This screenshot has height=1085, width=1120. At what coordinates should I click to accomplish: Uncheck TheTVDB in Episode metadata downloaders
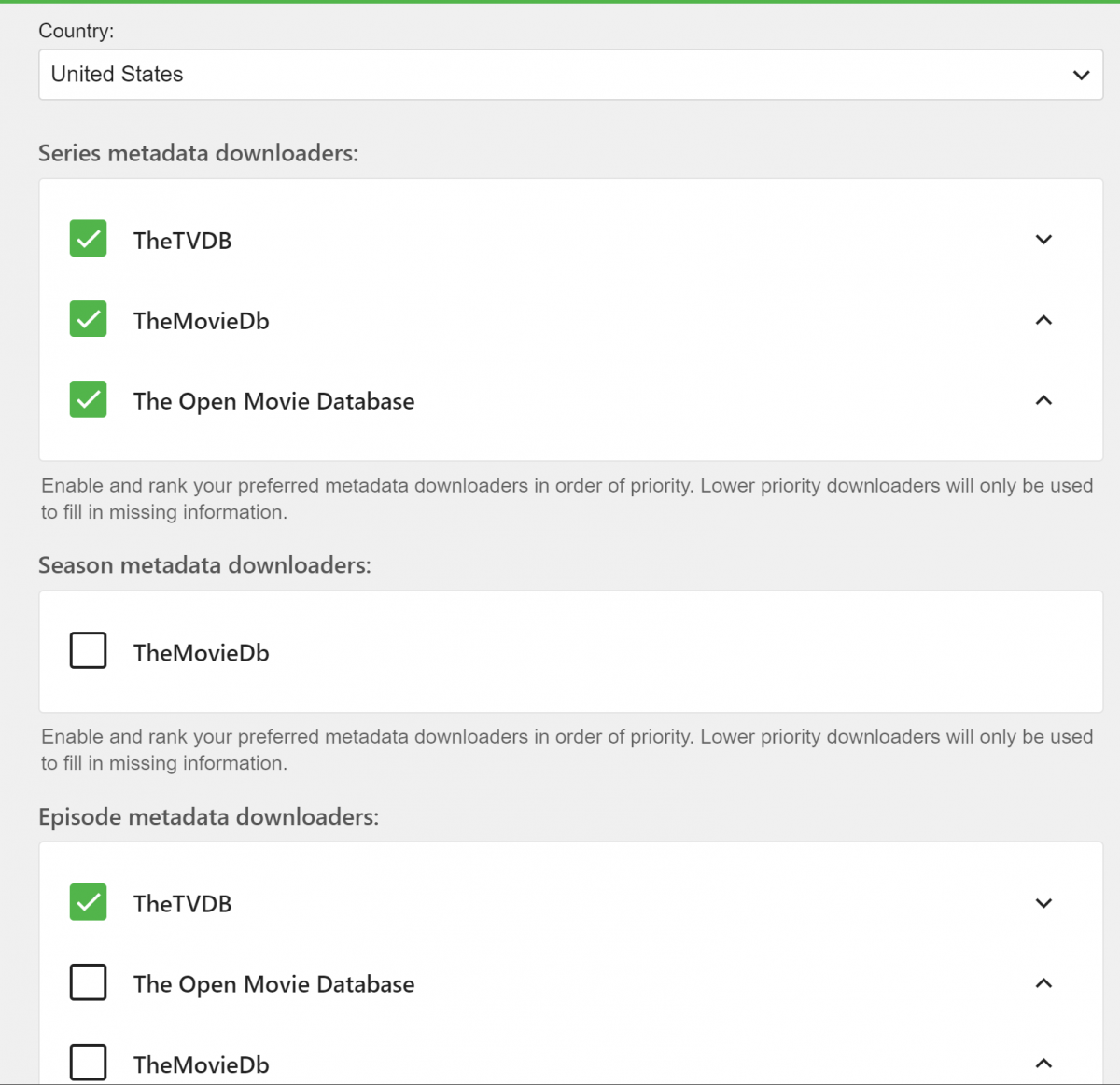click(89, 902)
